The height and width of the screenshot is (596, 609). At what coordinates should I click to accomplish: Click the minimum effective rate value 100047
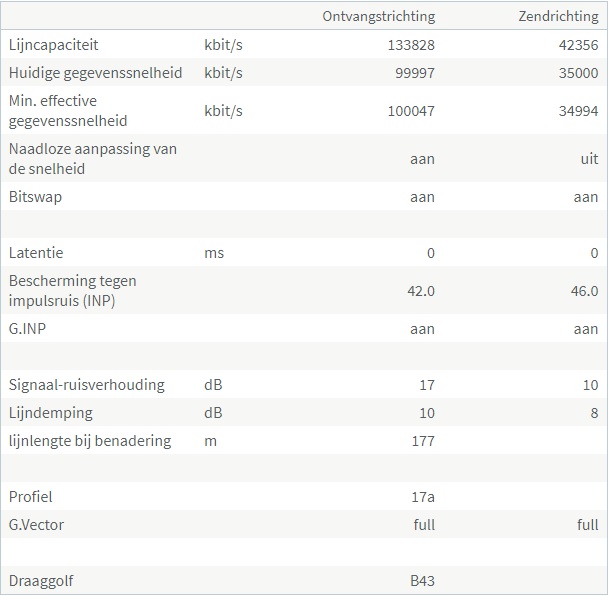(x=411, y=111)
